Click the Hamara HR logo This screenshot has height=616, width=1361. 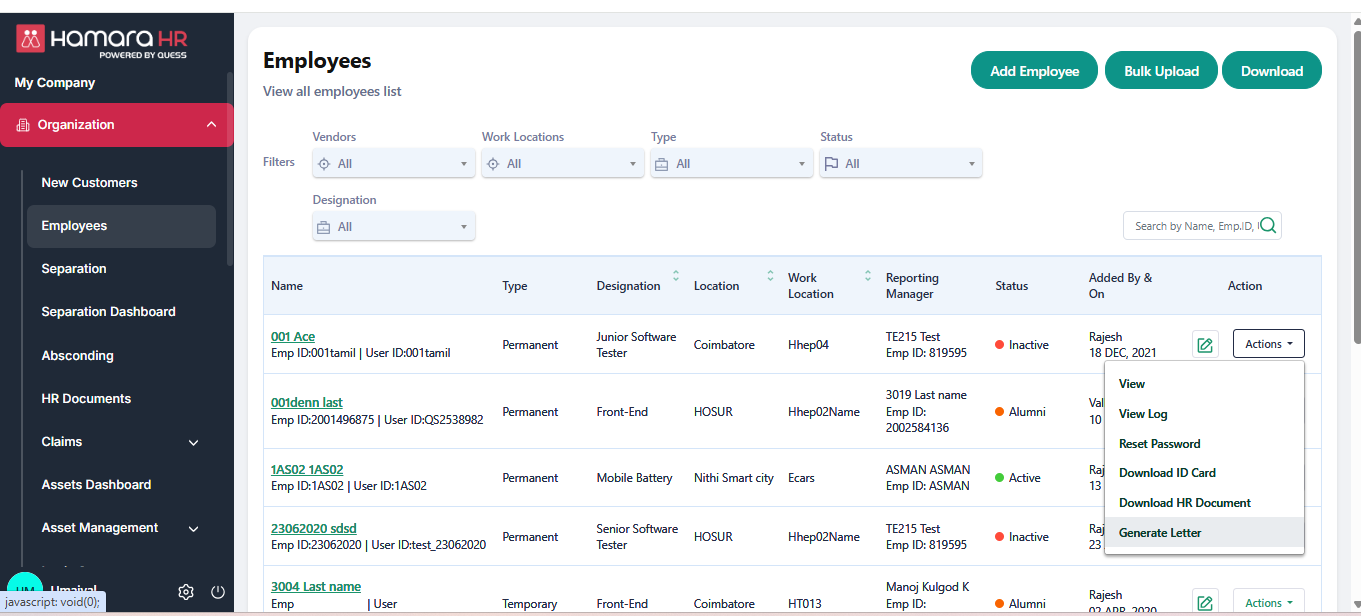point(102,41)
